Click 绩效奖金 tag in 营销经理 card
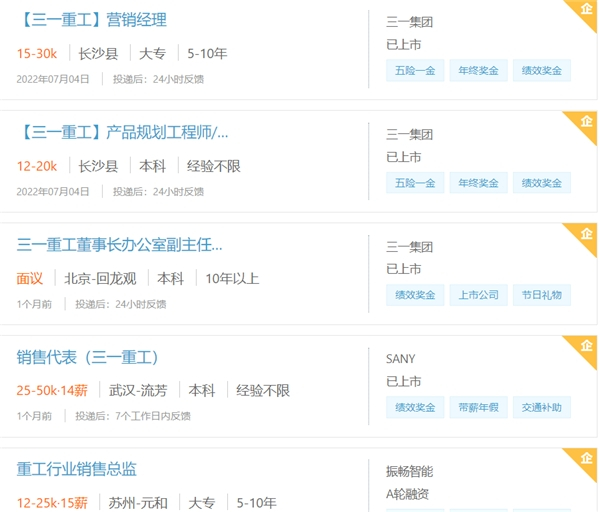Image resolution: width=600 pixels, height=512 pixels. tap(542, 70)
